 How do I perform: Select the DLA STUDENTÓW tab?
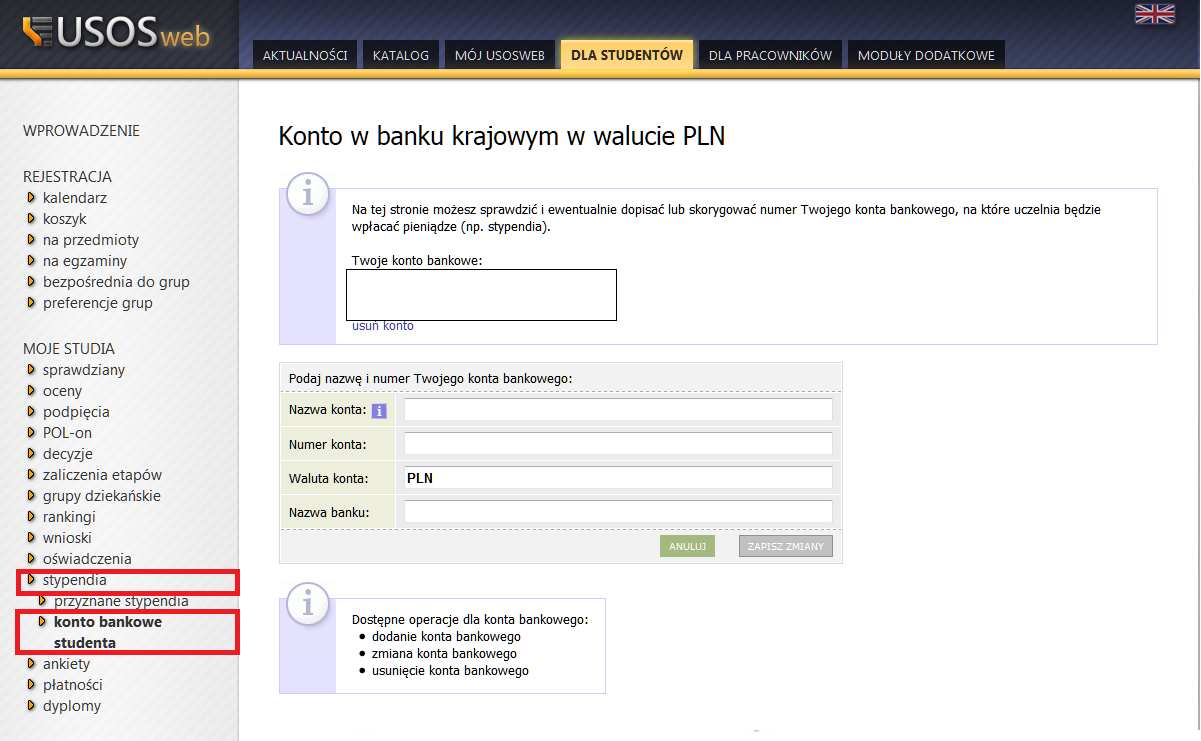click(627, 55)
